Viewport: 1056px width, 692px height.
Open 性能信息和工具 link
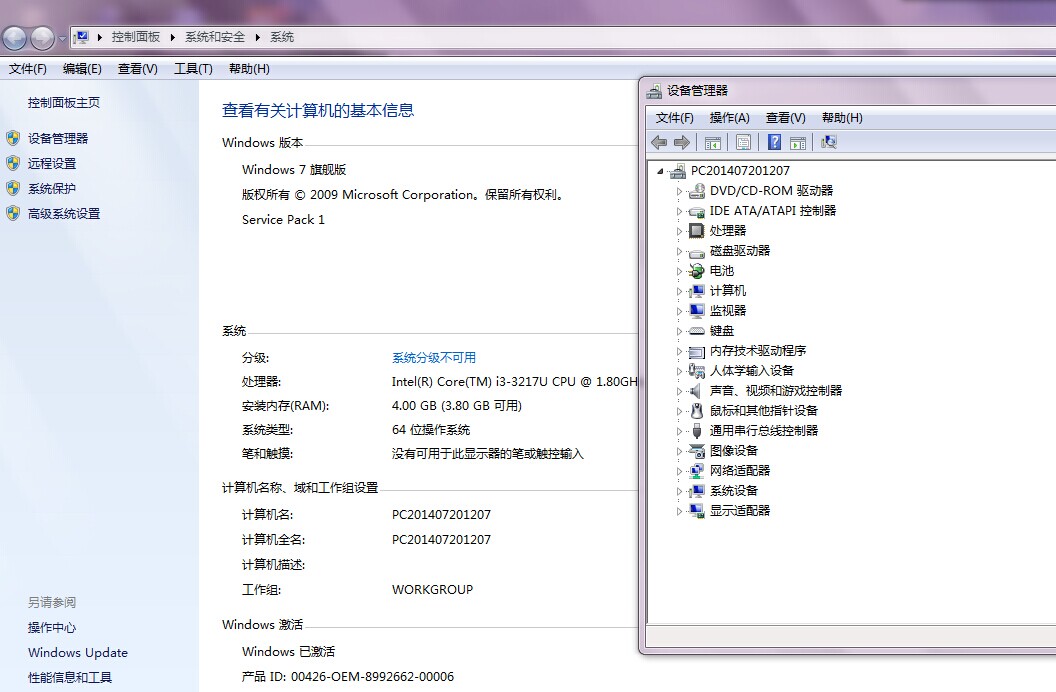coord(70,677)
